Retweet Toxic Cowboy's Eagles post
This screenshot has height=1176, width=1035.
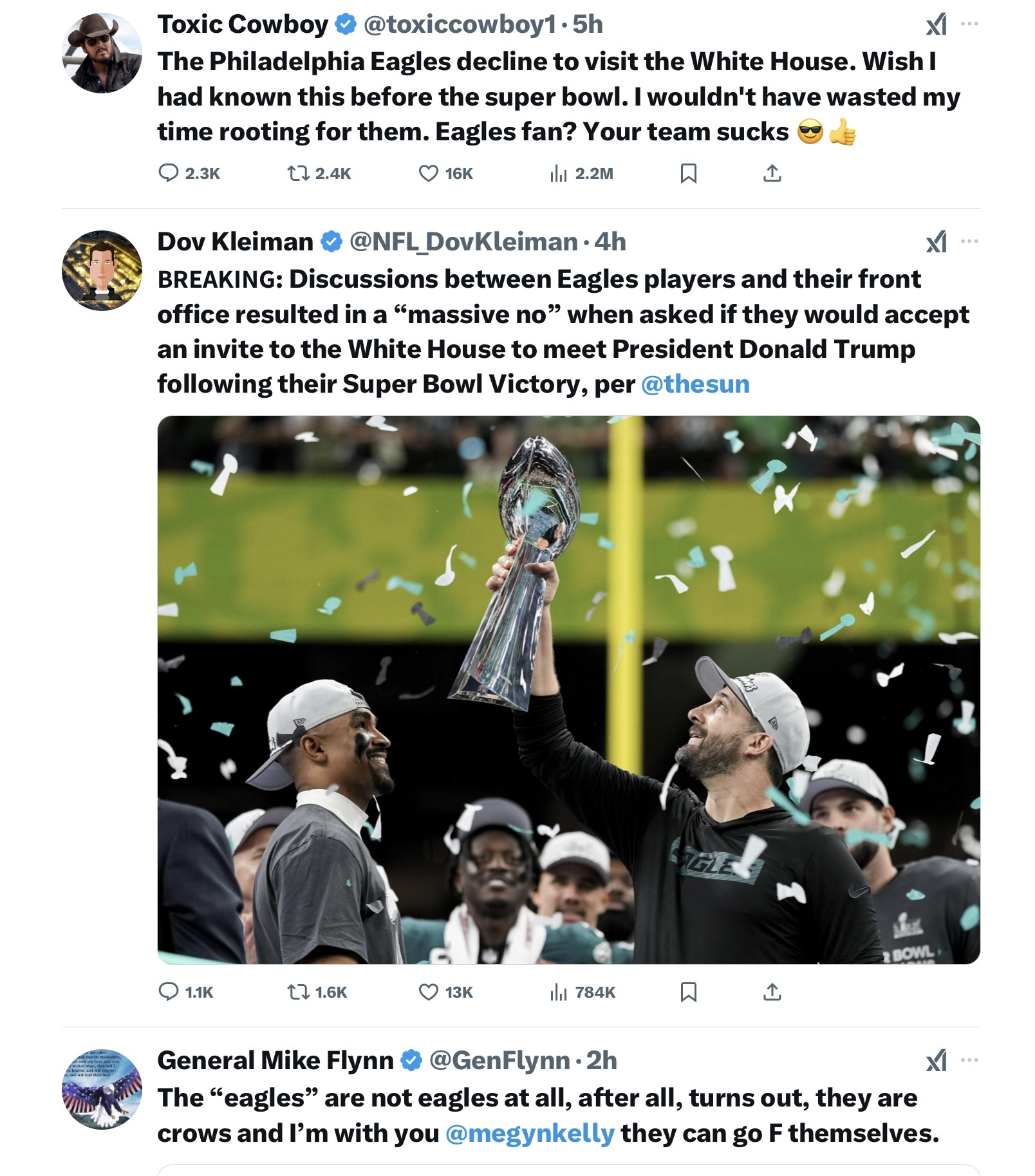click(x=298, y=173)
